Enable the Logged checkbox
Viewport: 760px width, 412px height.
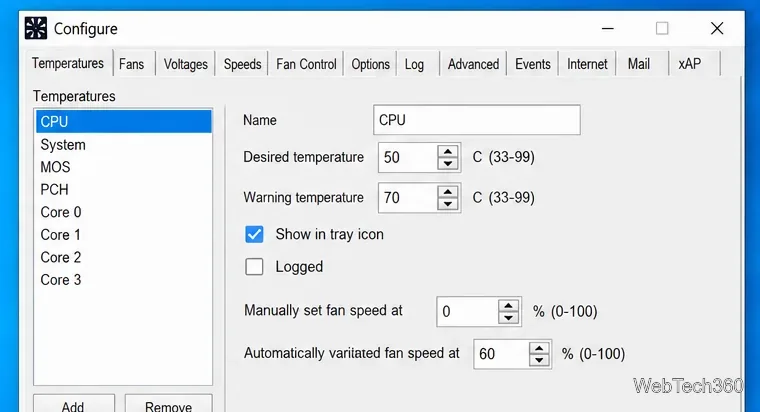254,267
